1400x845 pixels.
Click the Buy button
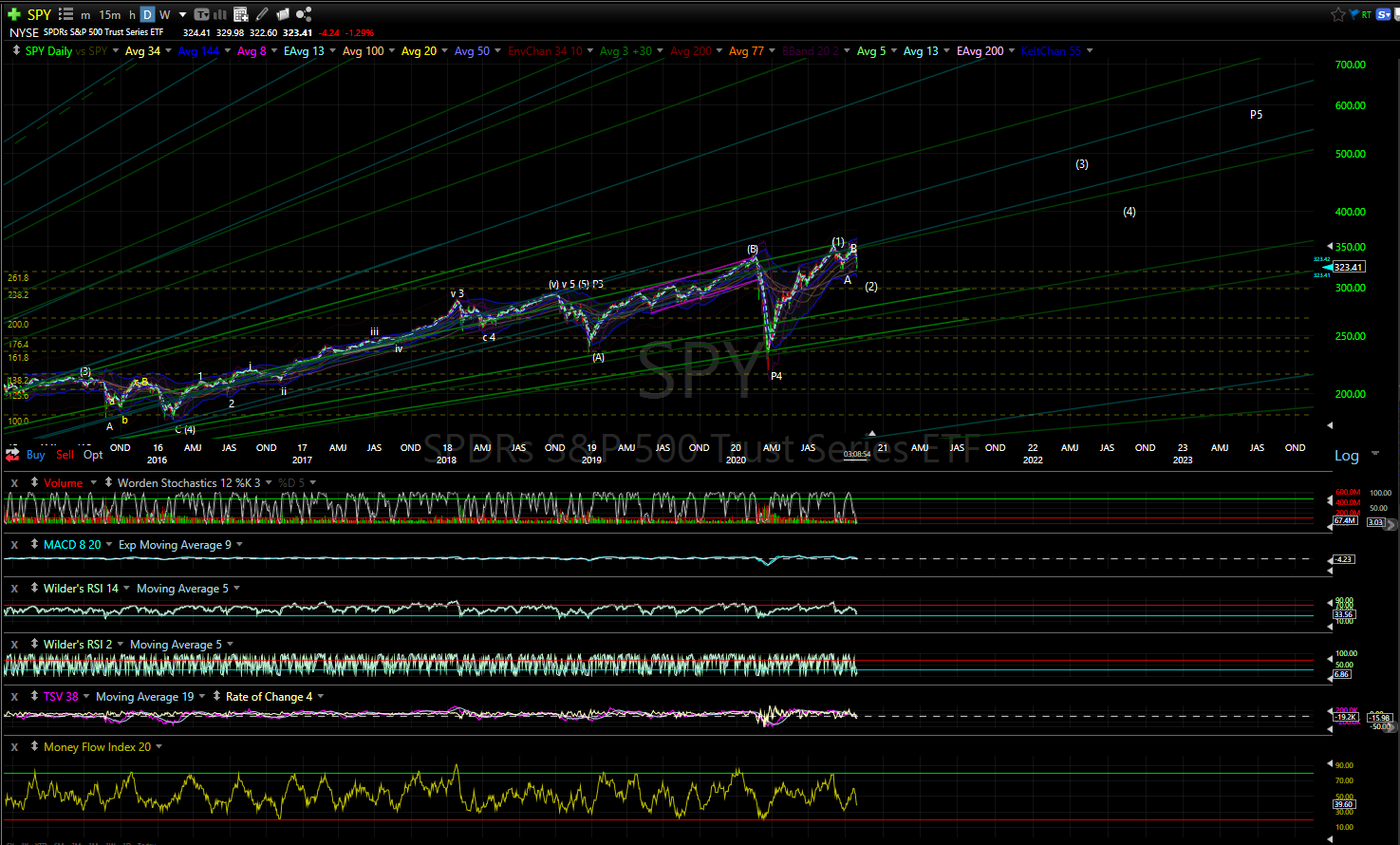(36, 455)
